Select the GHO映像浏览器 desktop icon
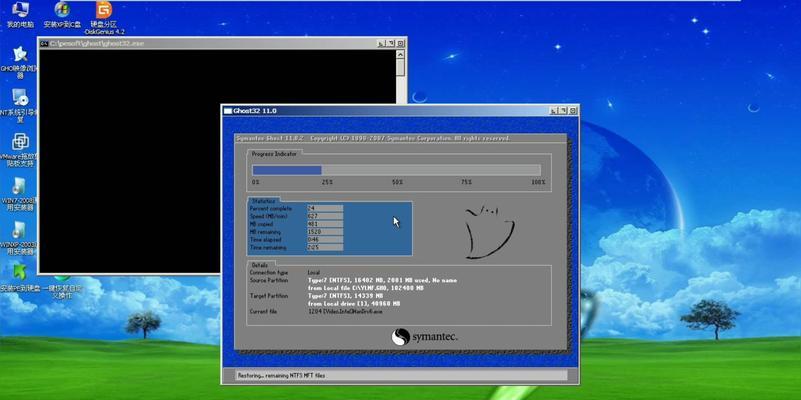Viewport: 801px width, 400px height. click(x=19, y=62)
